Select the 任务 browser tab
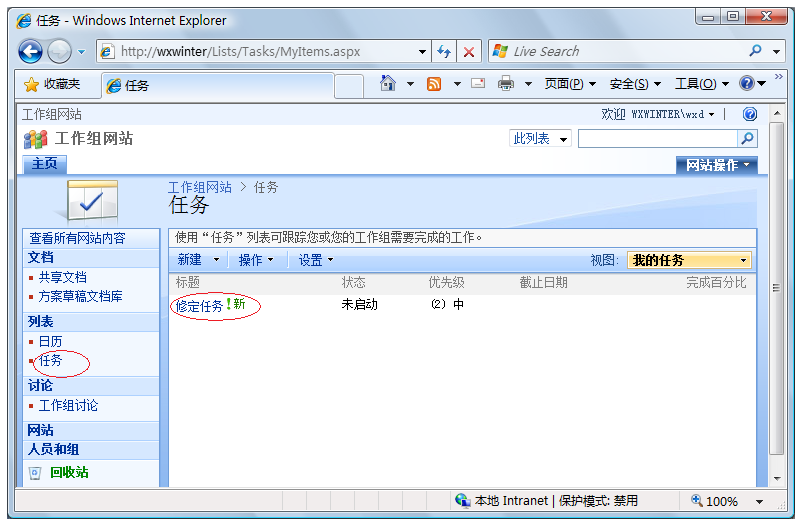806x529 pixels. [218, 85]
